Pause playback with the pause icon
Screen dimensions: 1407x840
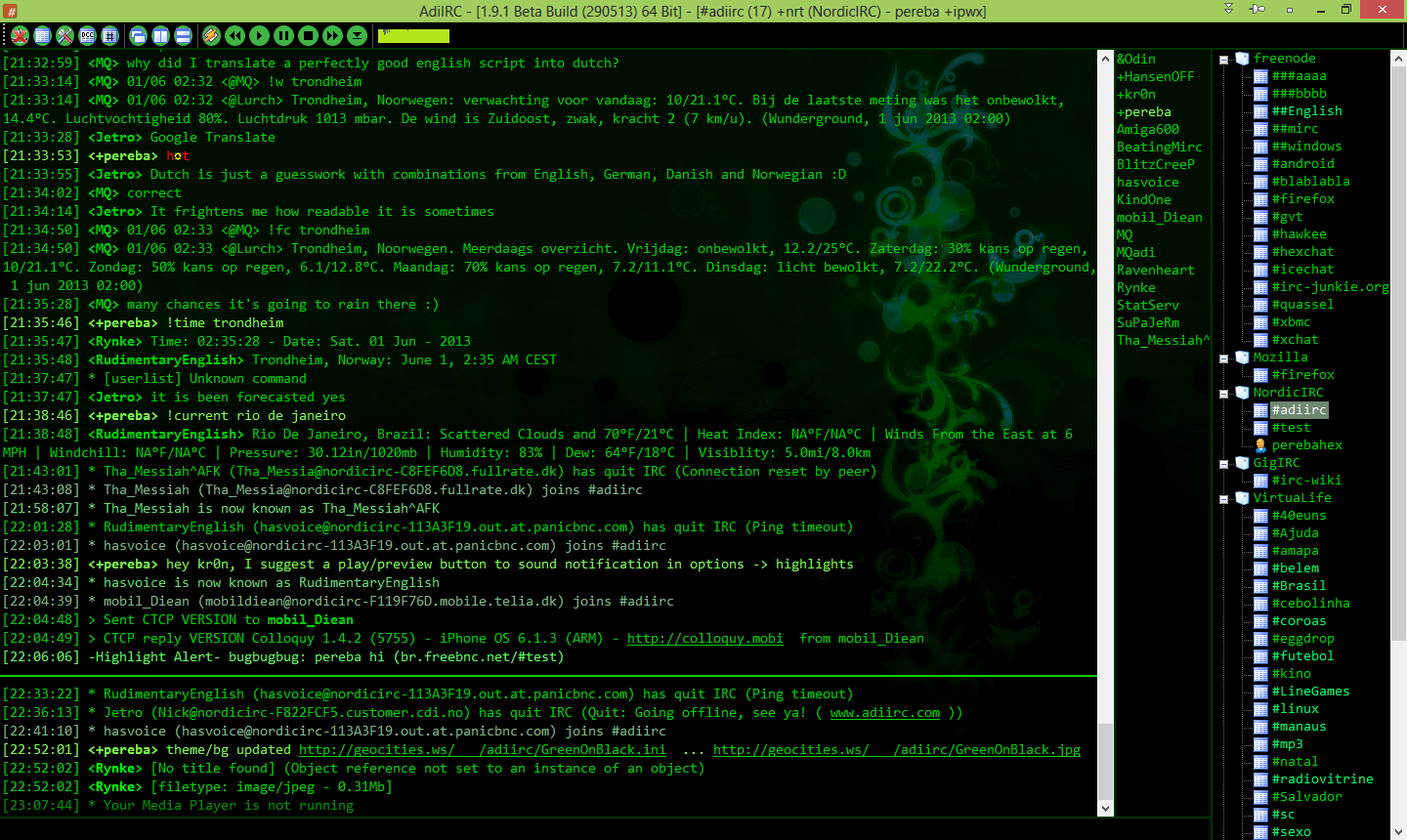282,36
